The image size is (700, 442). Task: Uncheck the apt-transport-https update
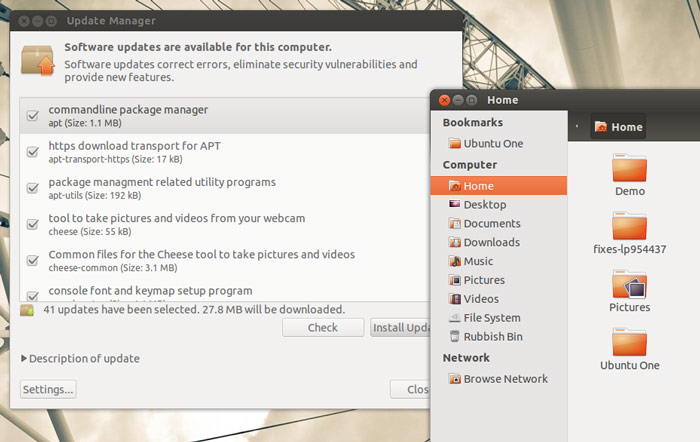33,152
